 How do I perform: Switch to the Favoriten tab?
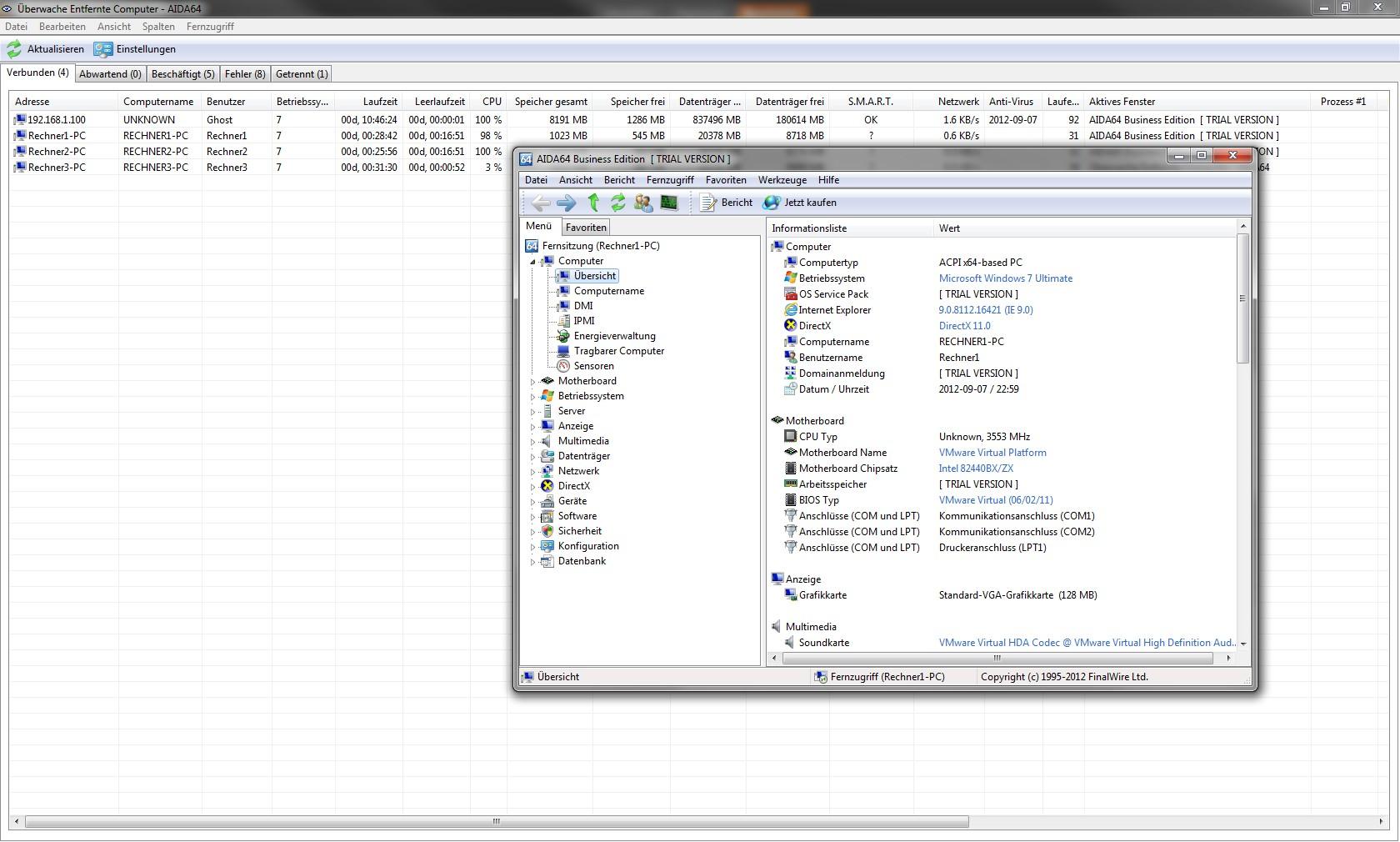586,228
